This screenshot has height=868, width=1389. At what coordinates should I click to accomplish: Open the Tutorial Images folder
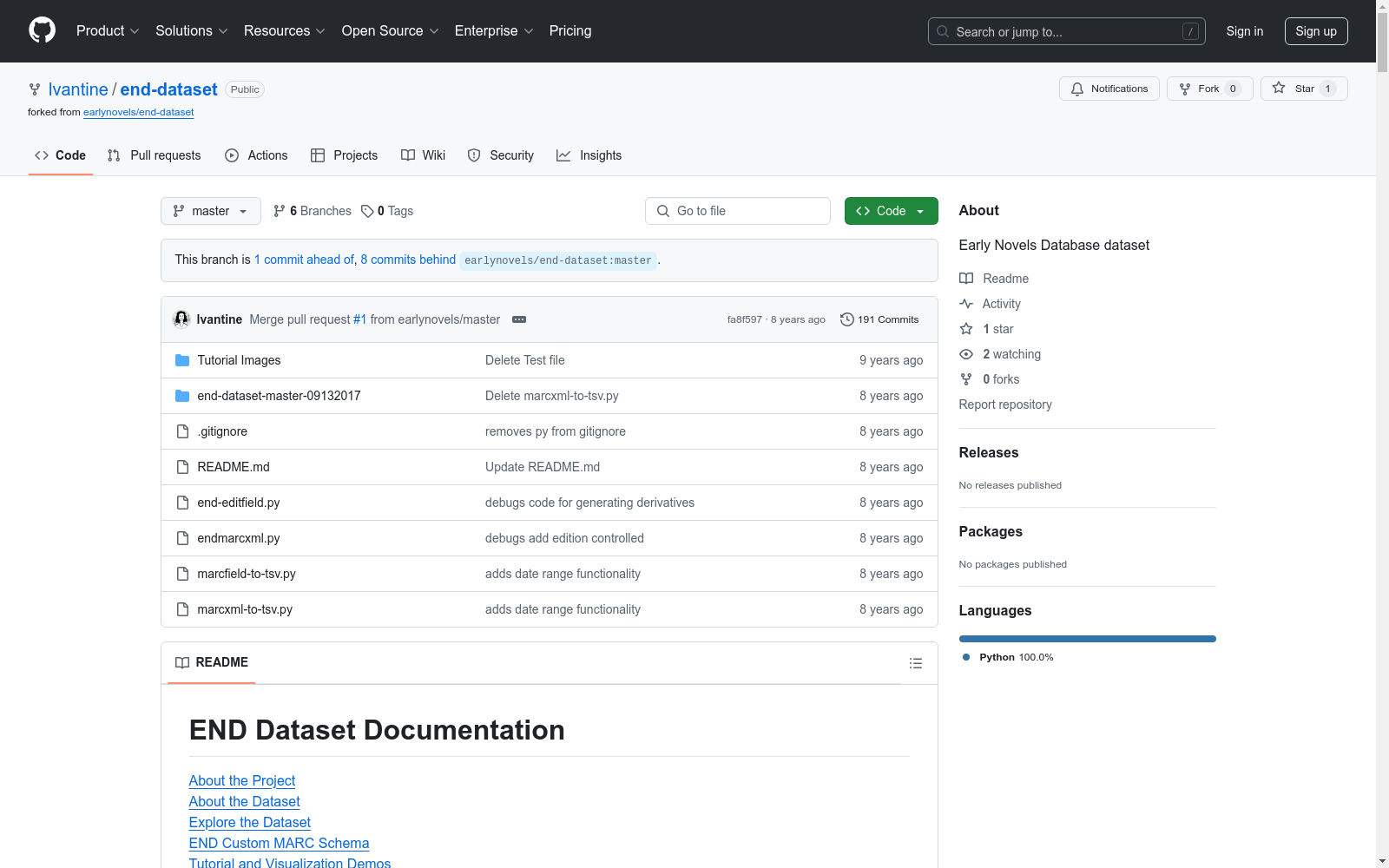click(x=239, y=360)
